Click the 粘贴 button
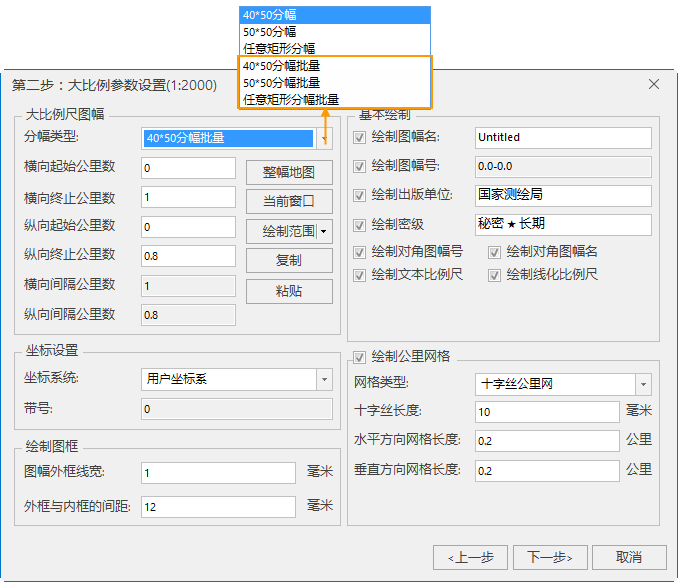678x582 pixels. (x=289, y=291)
